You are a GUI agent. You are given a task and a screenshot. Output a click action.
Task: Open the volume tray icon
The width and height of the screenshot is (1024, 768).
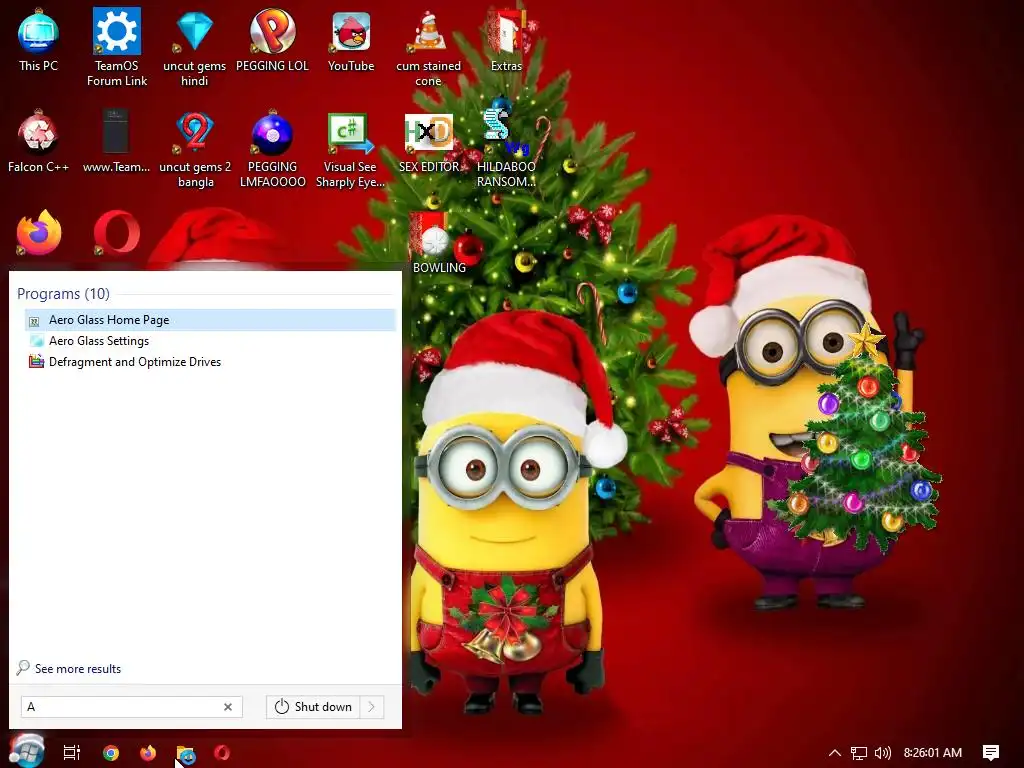pos(882,753)
